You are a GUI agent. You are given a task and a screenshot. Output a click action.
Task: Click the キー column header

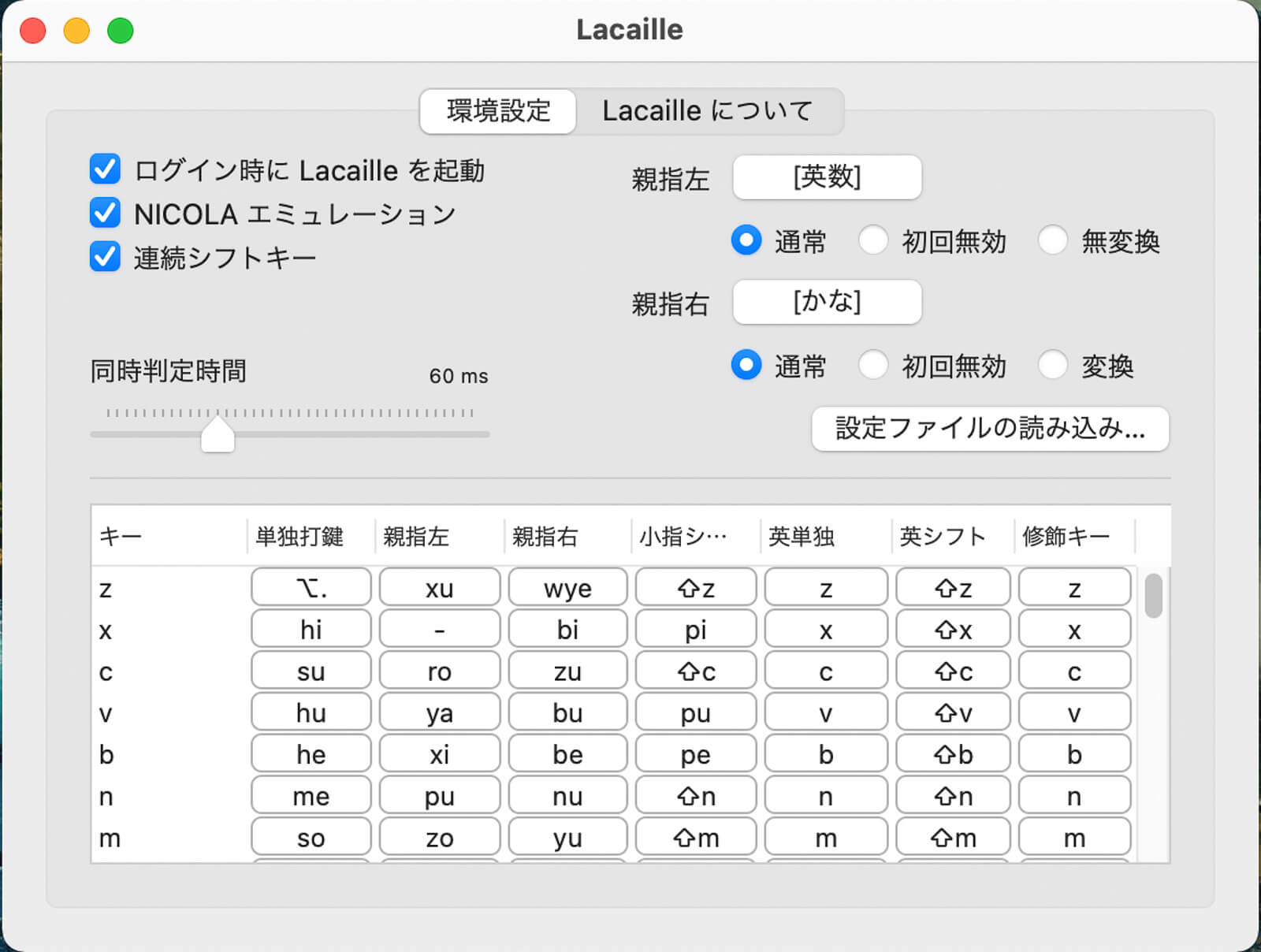[168, 536]
